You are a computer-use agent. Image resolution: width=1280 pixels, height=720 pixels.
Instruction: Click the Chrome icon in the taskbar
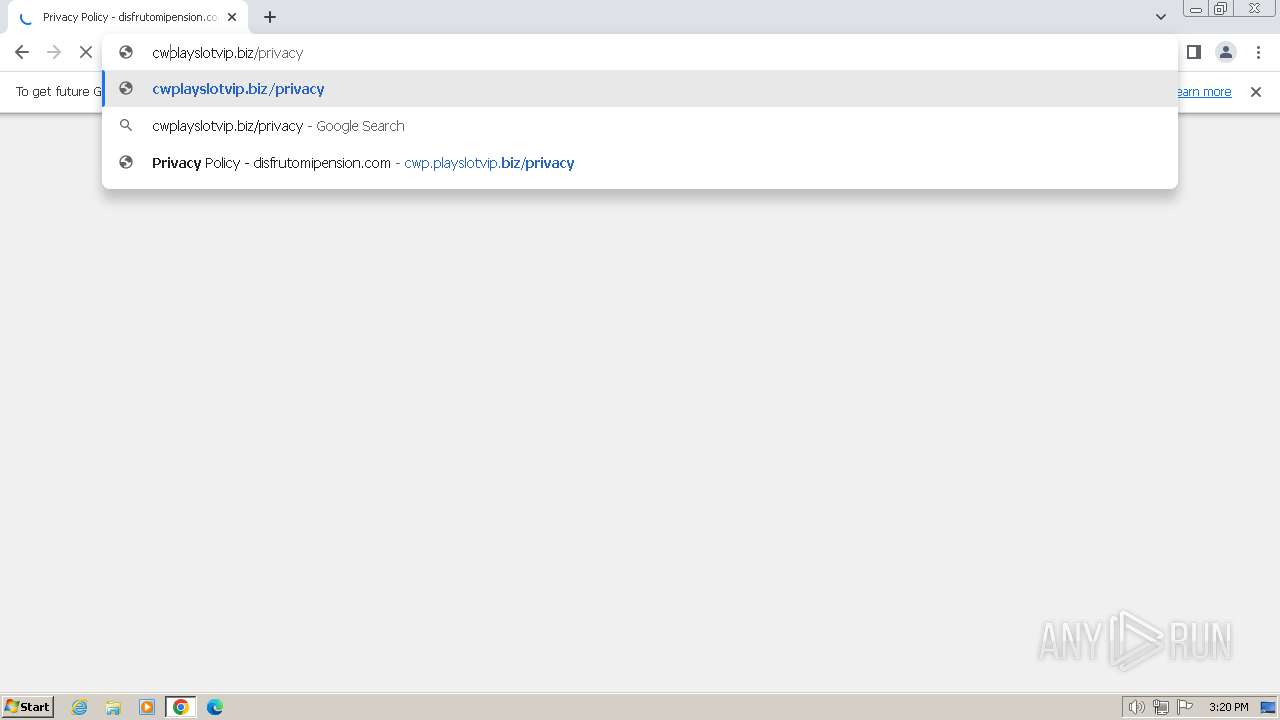[x=181, y=707]
